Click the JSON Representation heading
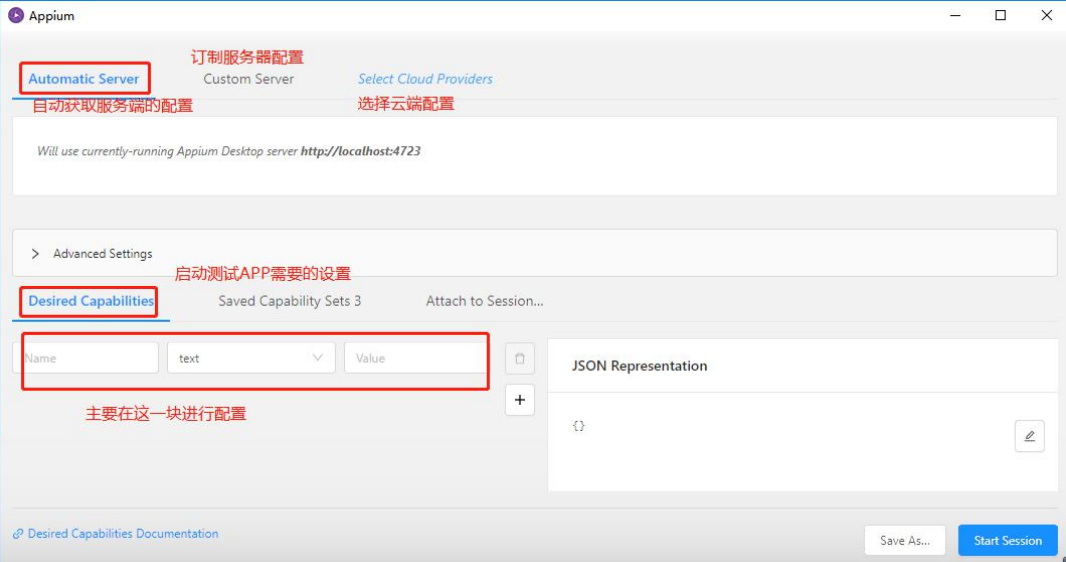Screen dimensions: 1066x562 [x=639, y=366]
